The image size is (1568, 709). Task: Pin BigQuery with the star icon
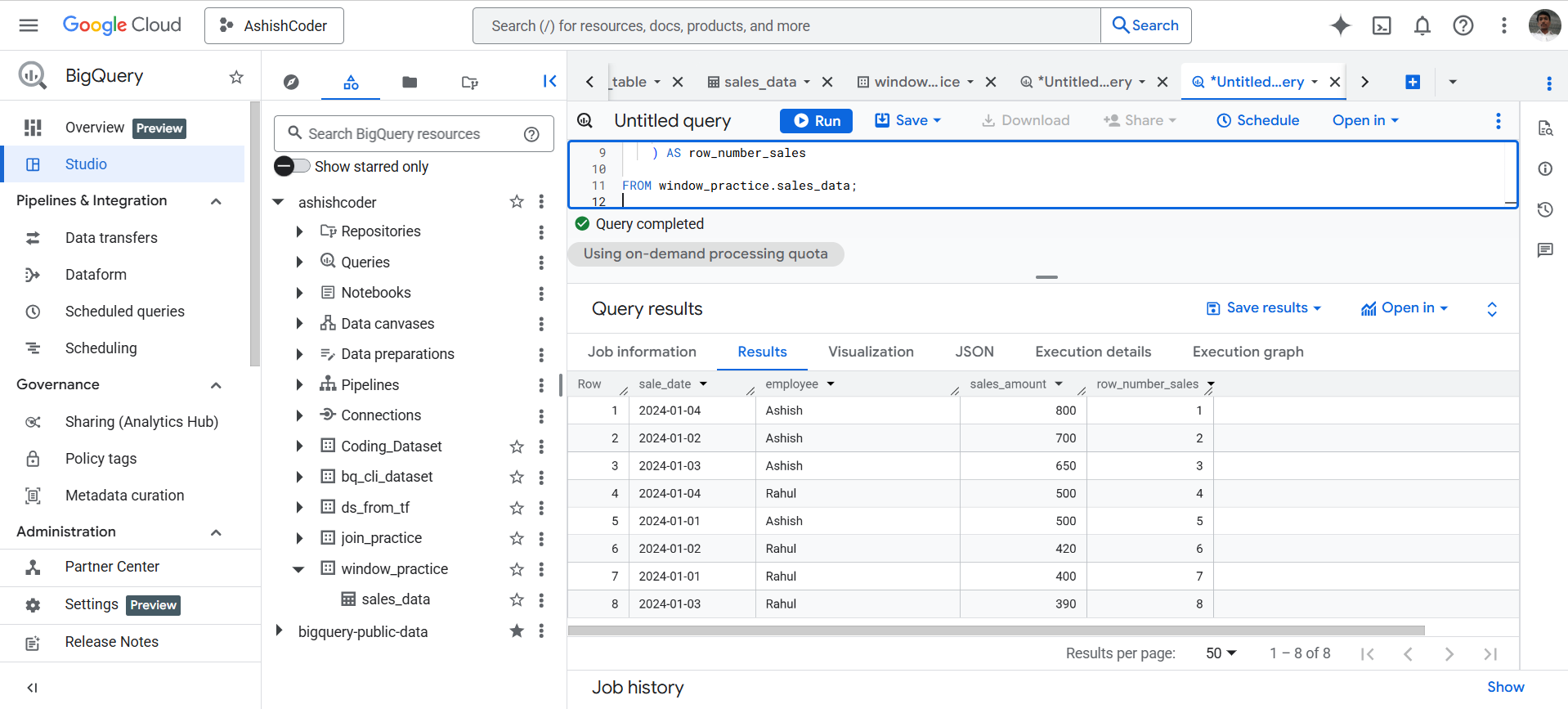point(236,77)
